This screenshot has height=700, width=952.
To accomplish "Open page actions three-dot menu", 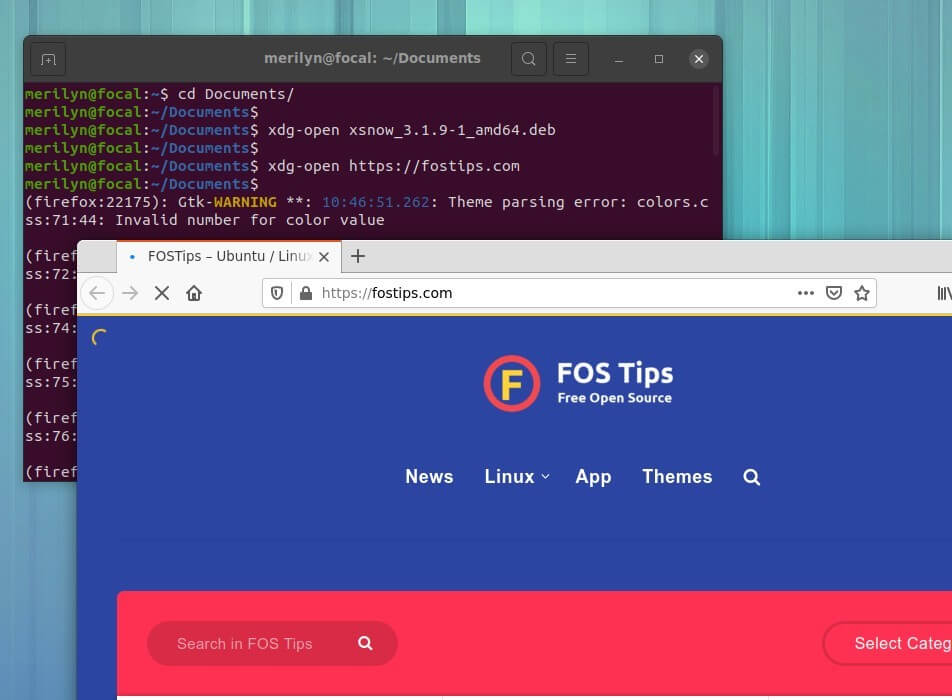I will tap(806, 293).
